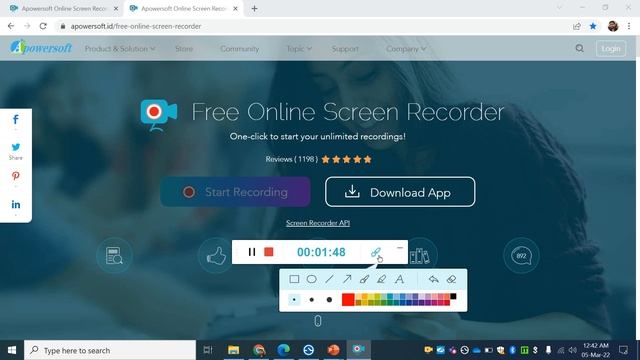Click the Login button
Image resolution: width=640 pixels, height=360 pixels.
click(x=611, y=49)
